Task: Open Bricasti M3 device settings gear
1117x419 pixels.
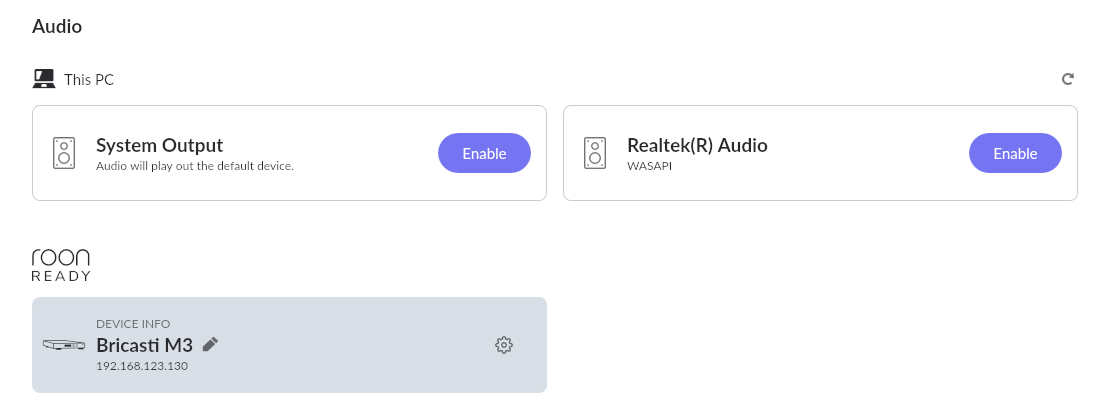Action: tap(504, 345)
